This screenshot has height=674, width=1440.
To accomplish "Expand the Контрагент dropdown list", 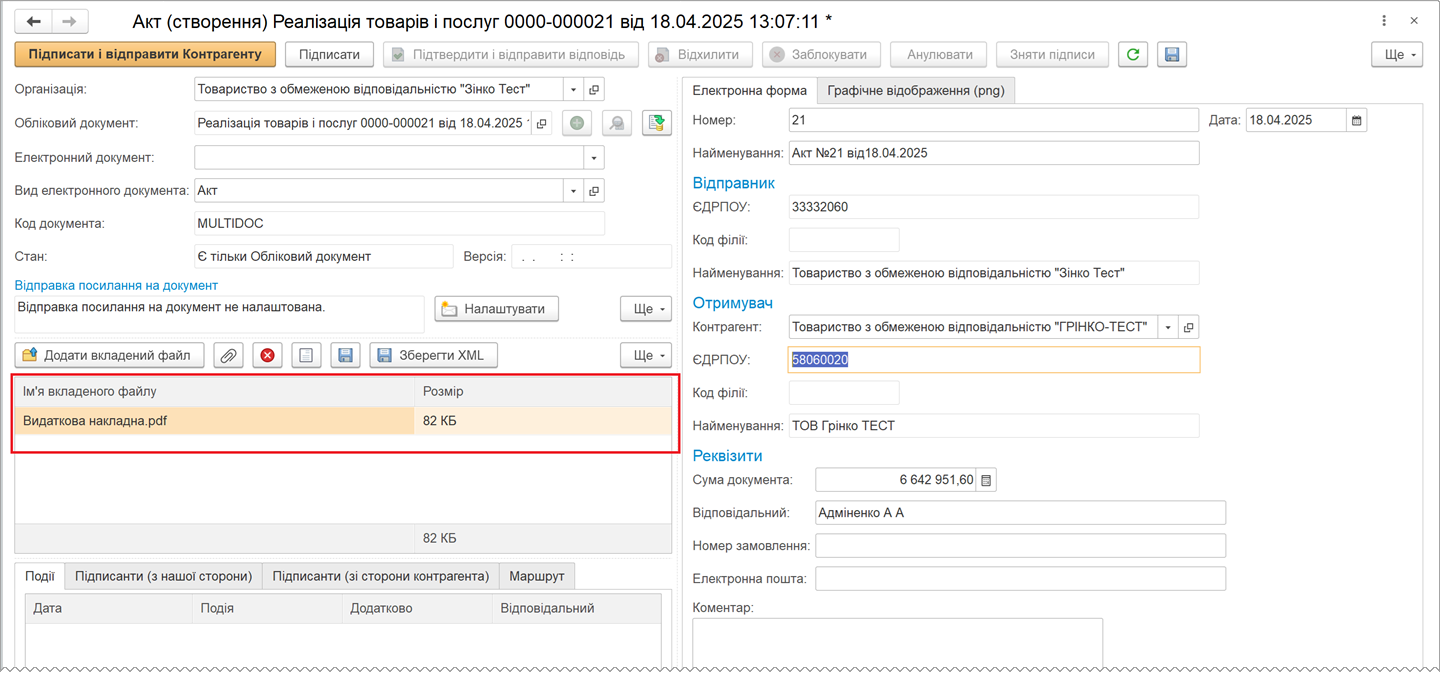I will 1167,327.
